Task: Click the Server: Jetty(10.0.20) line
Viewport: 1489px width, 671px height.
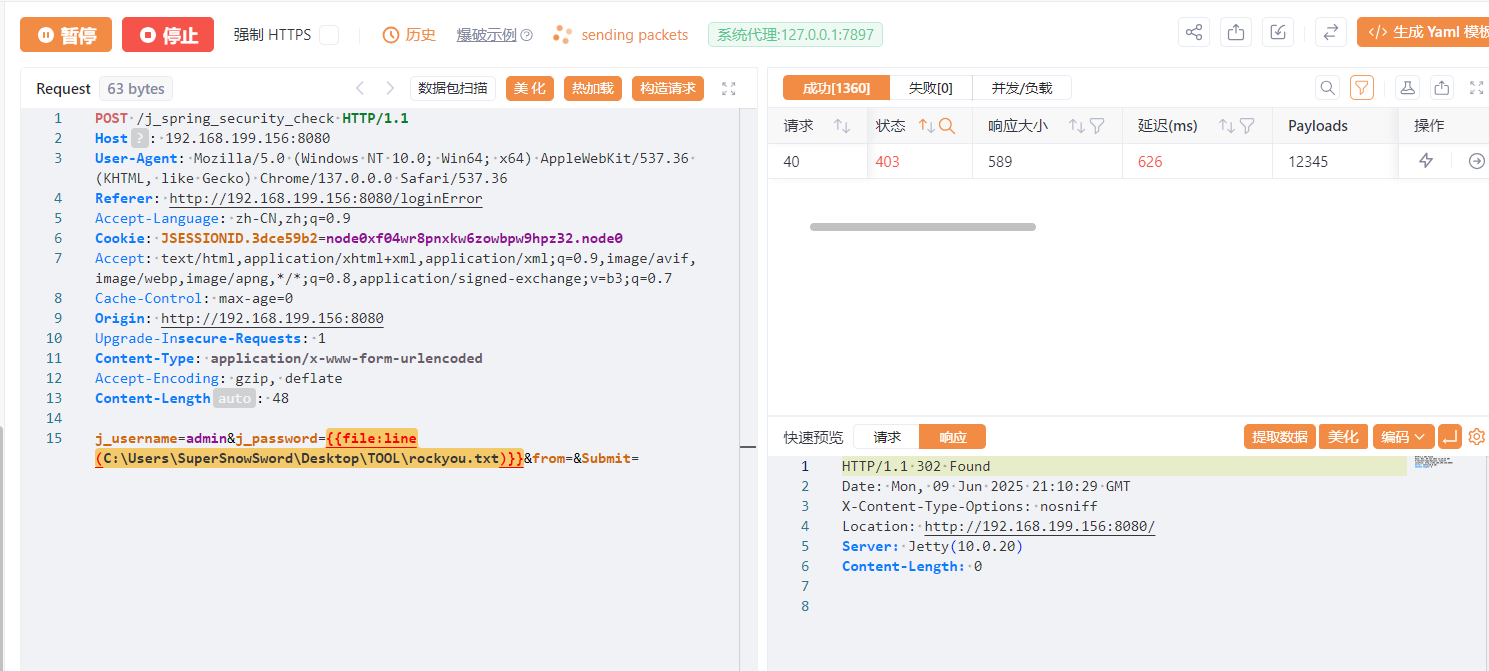Action: 933,546
